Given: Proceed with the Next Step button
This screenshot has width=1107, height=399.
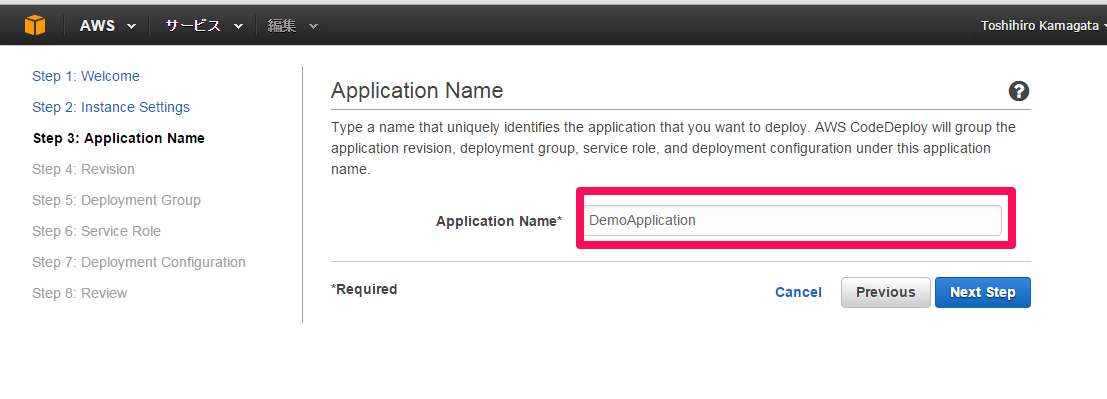Looking at the screenshot, I should coord(983,292).
